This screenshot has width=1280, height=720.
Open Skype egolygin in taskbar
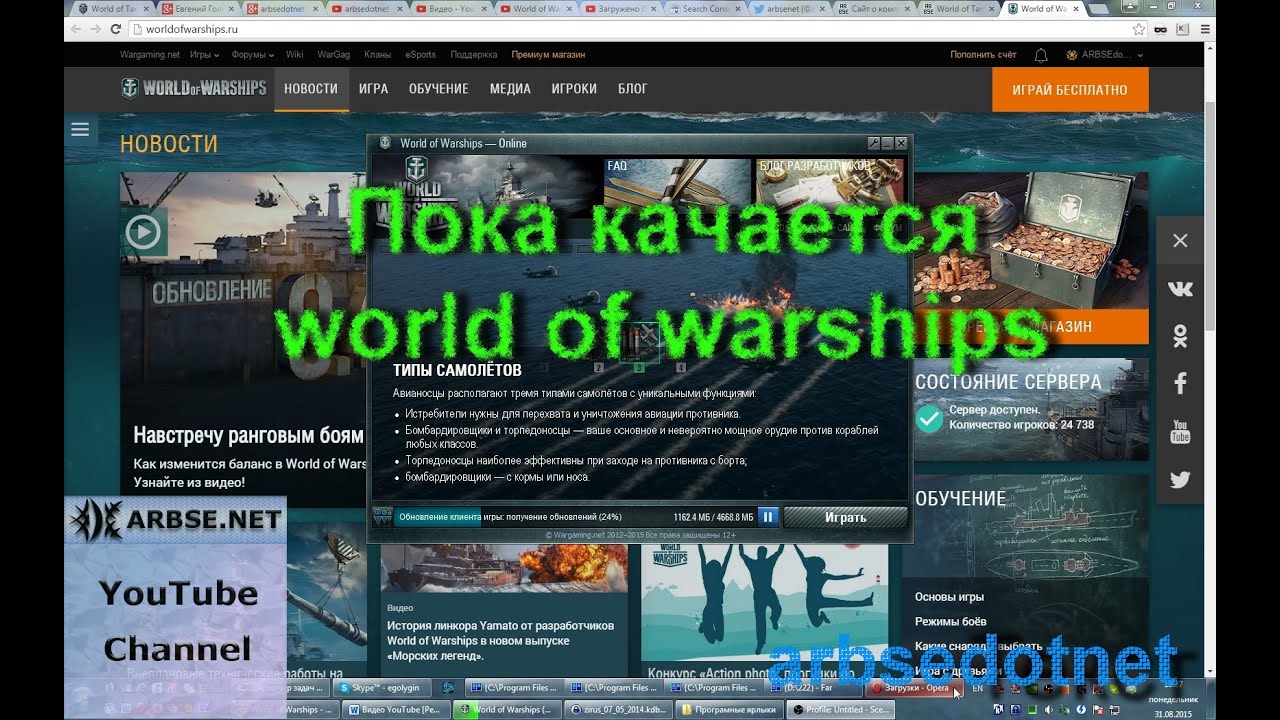click(384, 688)
